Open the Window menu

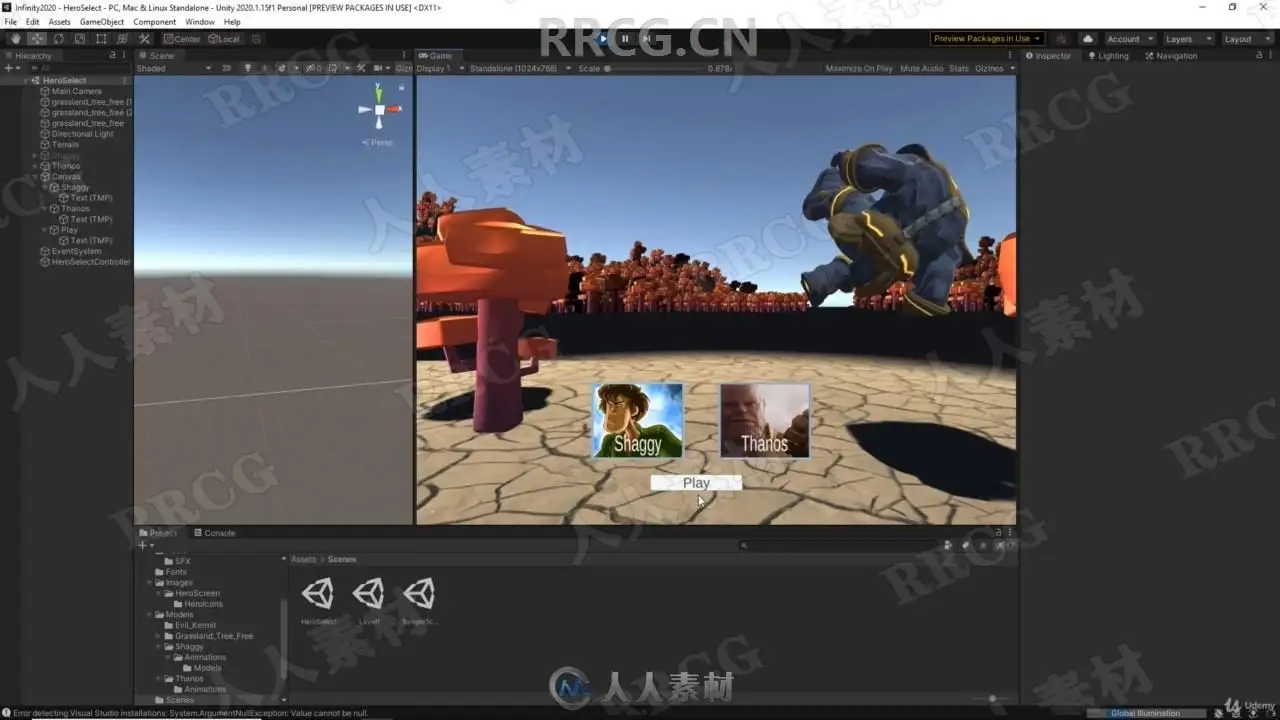click(x=200, y=22)
